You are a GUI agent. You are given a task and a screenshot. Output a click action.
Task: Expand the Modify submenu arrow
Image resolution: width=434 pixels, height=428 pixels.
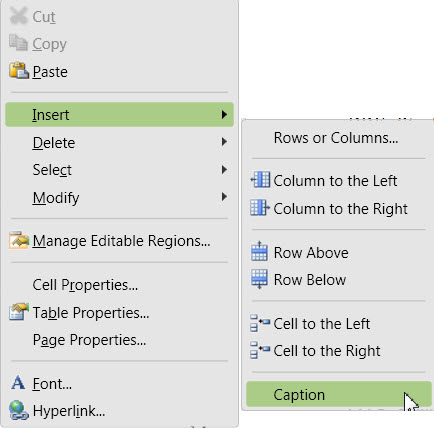pos(224,197)
